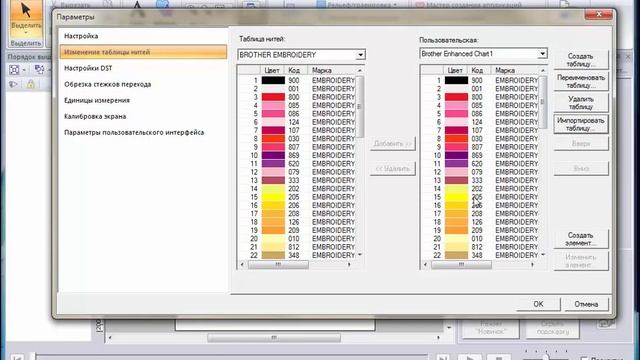
Task: Select row 4 code 085 in right table
Action: tap(480, 105)
